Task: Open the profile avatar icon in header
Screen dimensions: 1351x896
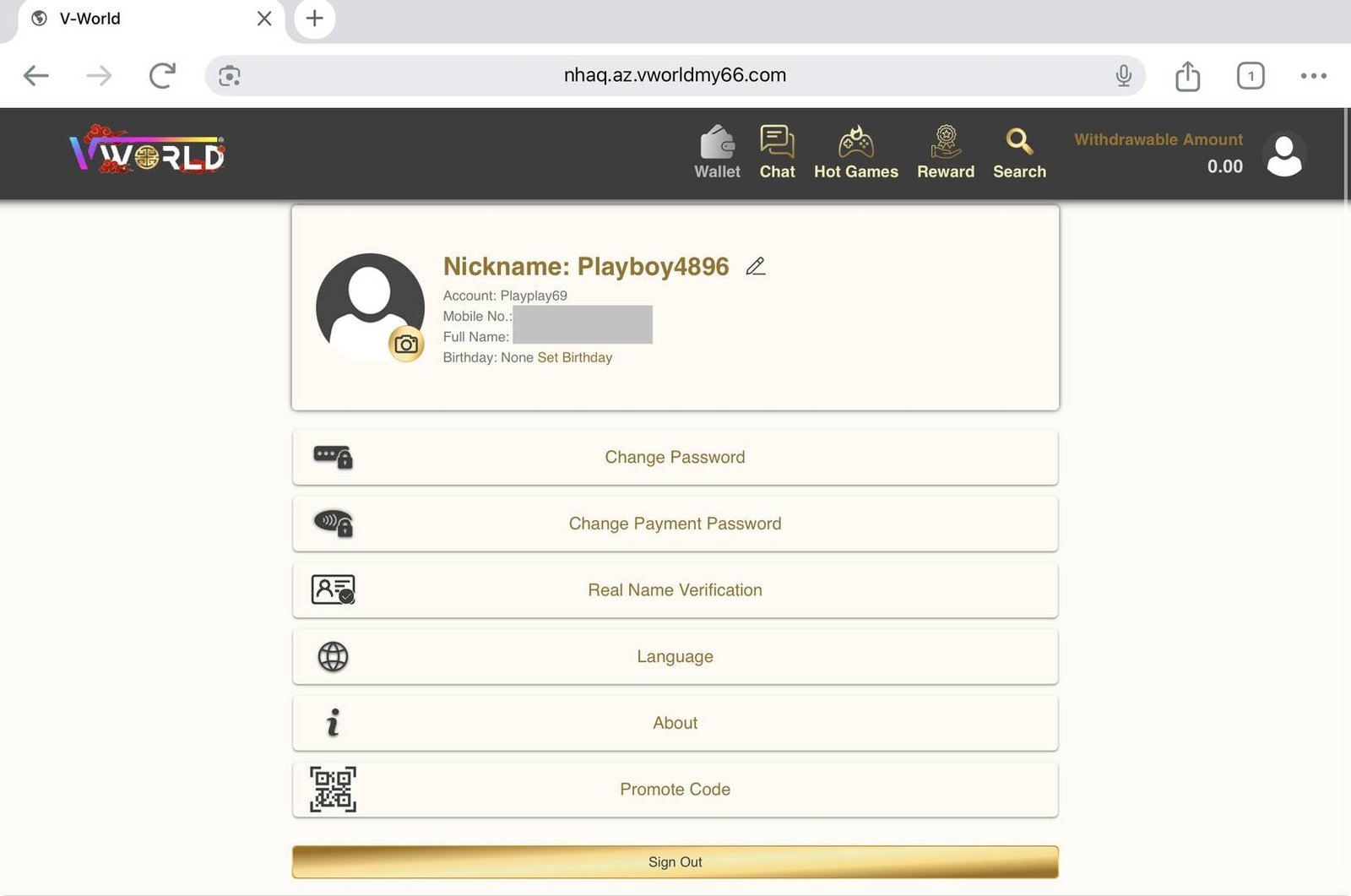Action: [1284, 155]
